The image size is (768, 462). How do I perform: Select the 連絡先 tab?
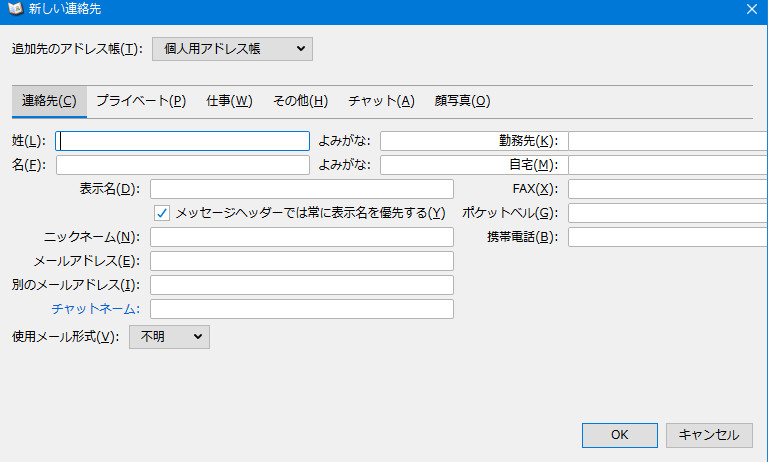coord(49,101)
